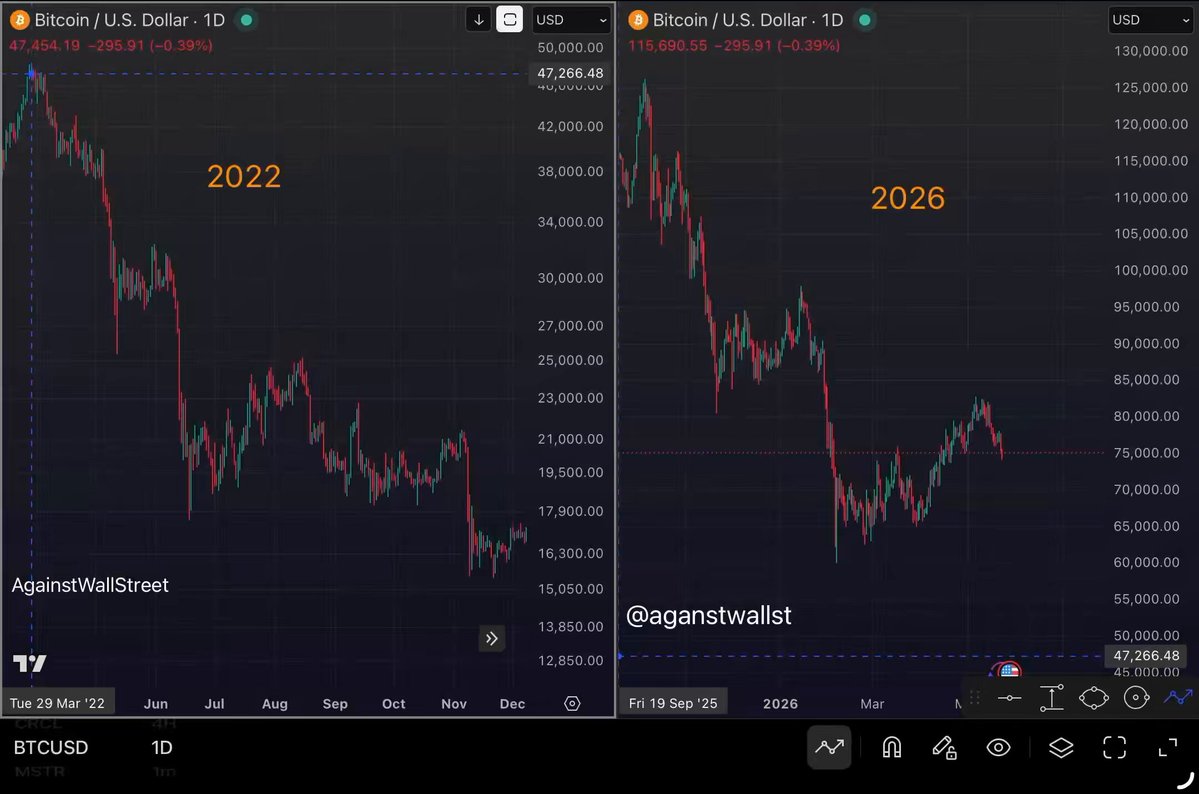Click the Bitcoin icon on right chart
Image resolution: width=1199 pixels, height=794 pixels.
point(638,20)
